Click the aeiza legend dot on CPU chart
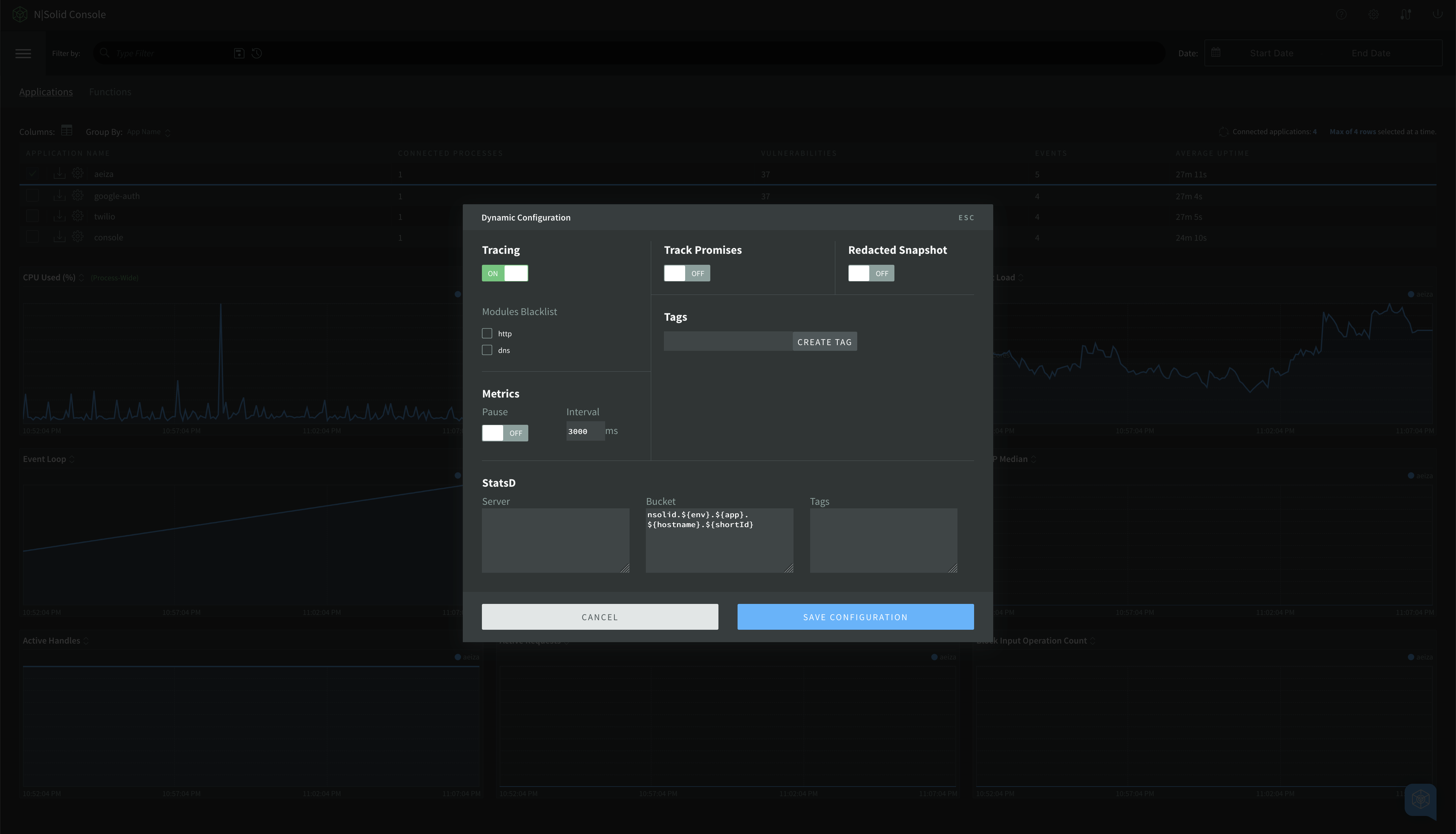The width and height of the screenshot is (1456, 834). point(457,295)
